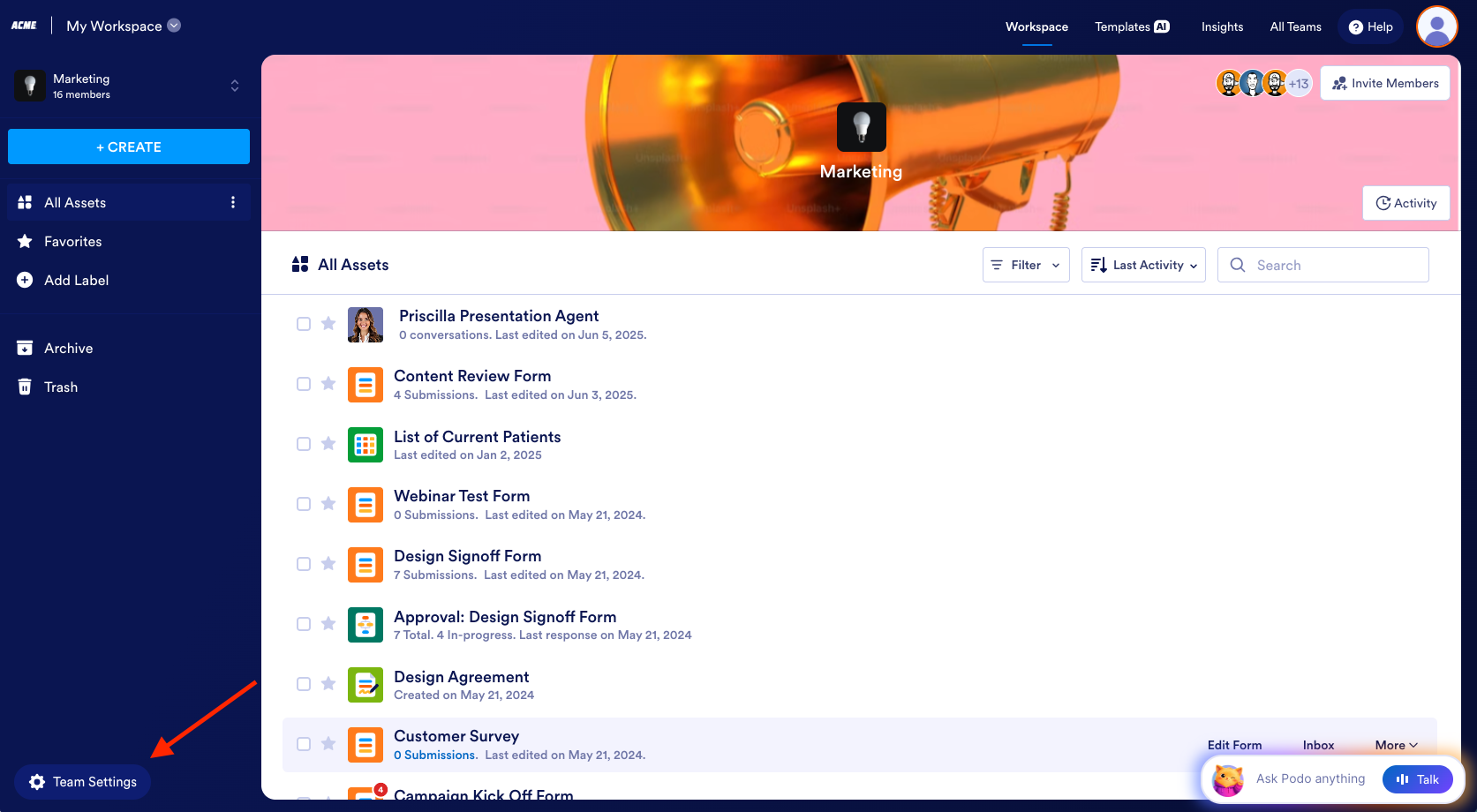Image resolution: width=1477 pixels, height=812 pixels.
Task: Expand the Marketing team switcher
Action: point(235,86)
